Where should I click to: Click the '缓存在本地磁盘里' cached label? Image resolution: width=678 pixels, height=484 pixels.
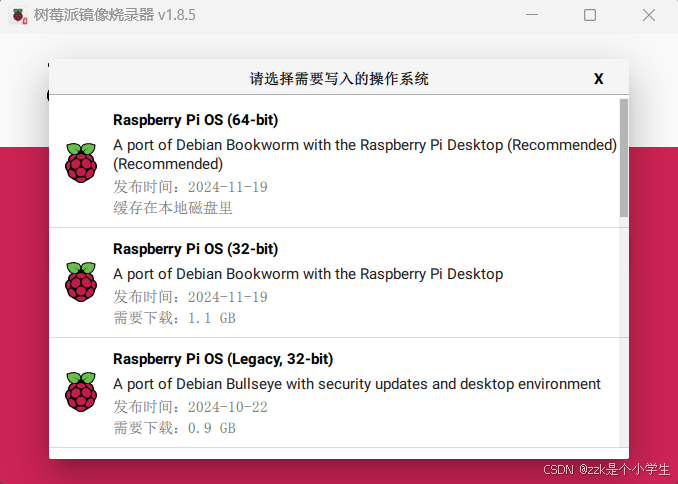tap(173, 208)
